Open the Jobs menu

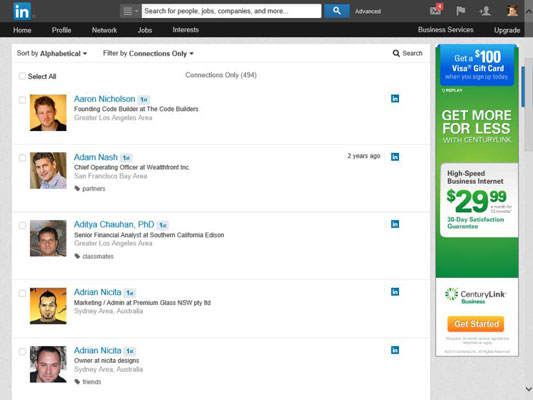tap(145, 30)
